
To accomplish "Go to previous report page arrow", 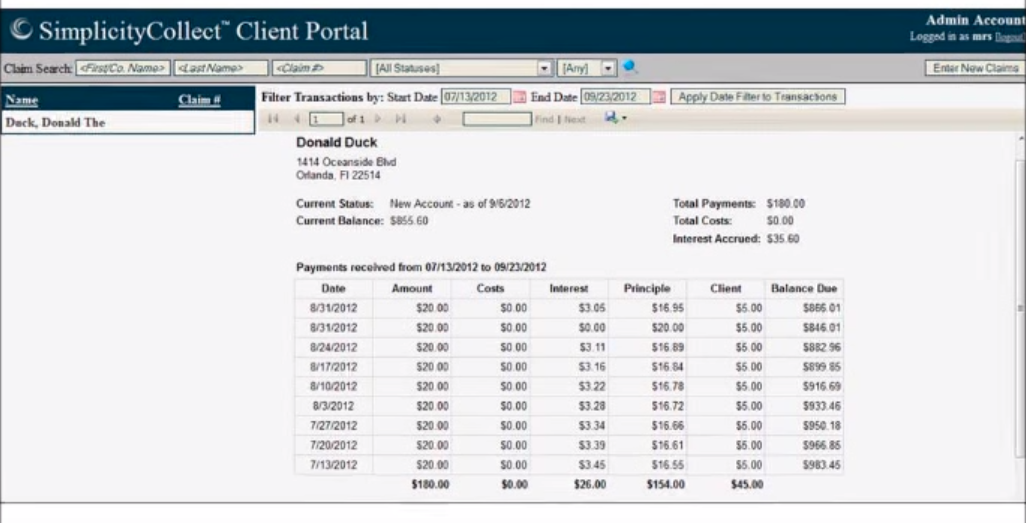I will [x=296, y=118].
